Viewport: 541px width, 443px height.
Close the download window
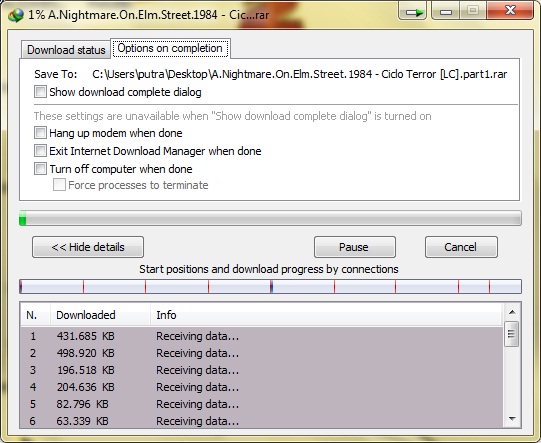(x=510, y=11)
